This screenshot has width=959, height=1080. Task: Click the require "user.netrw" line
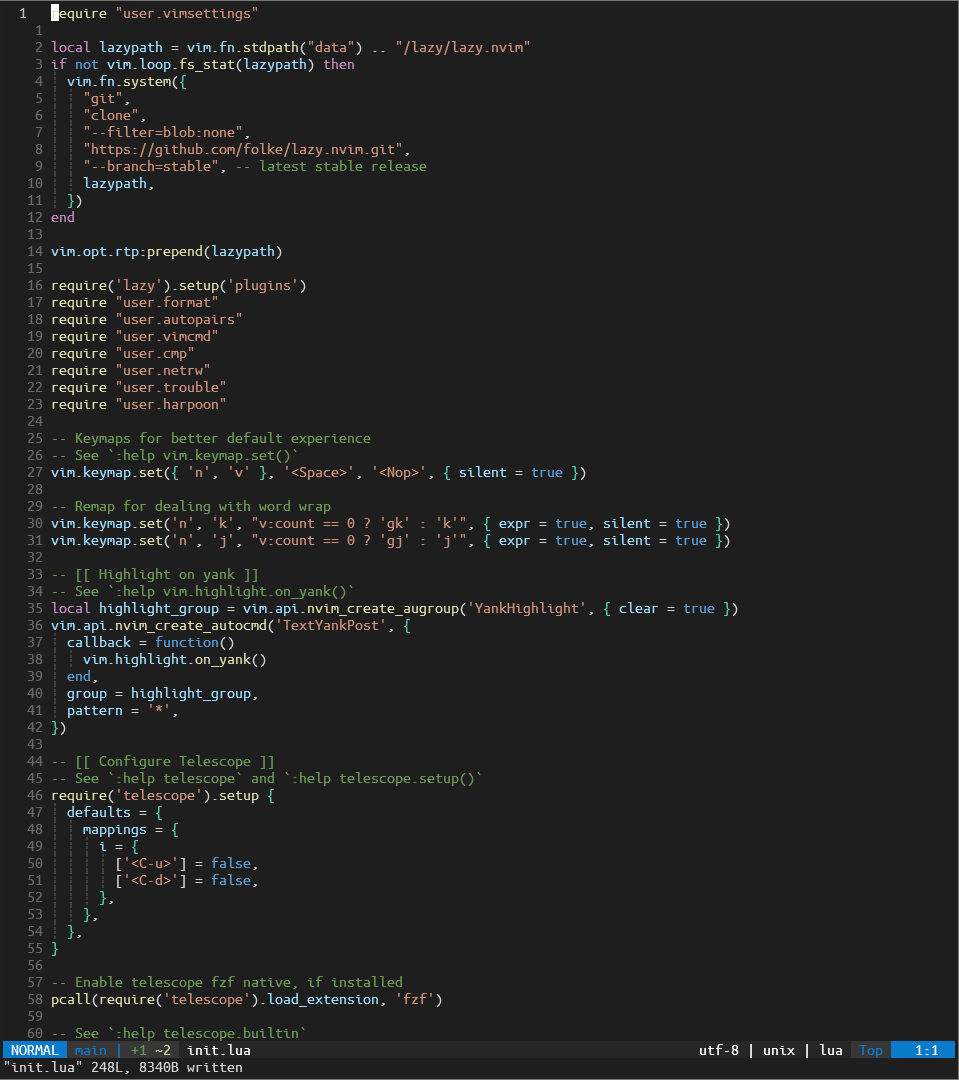point(130,370)
